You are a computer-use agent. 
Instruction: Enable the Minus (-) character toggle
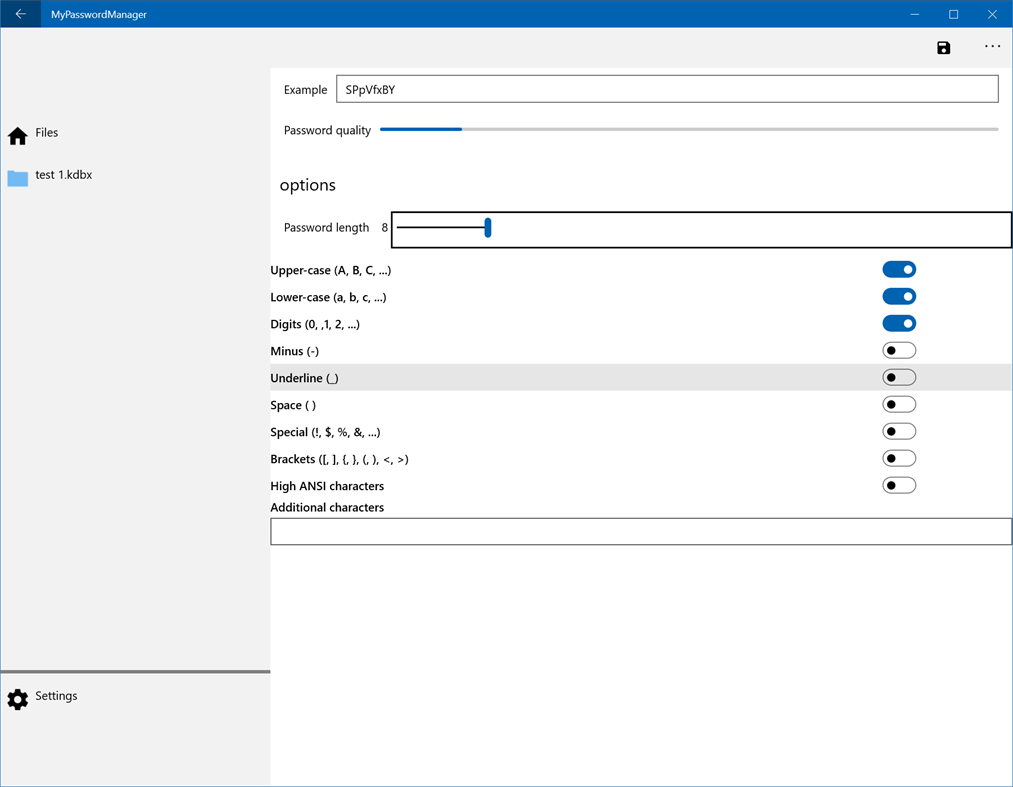[x=898, y=349]
